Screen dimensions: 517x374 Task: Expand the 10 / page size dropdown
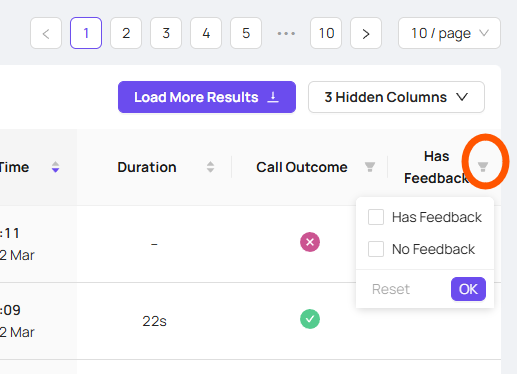coord(449,33)
